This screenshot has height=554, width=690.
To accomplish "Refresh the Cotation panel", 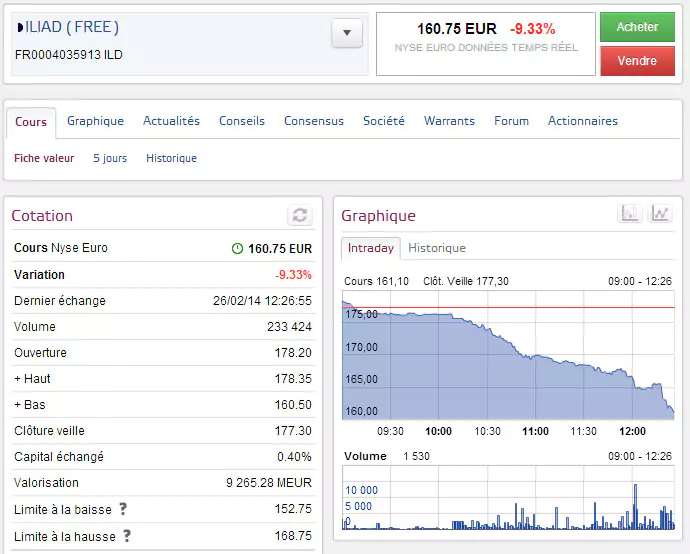I will click(300, 215).
